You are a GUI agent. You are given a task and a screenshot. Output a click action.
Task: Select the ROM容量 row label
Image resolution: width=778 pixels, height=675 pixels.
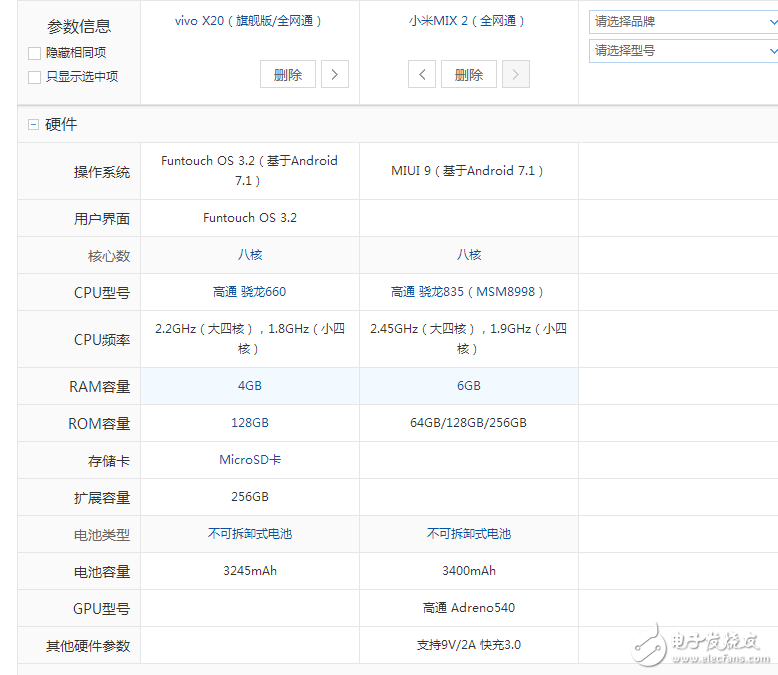click(x=99, y=424)
